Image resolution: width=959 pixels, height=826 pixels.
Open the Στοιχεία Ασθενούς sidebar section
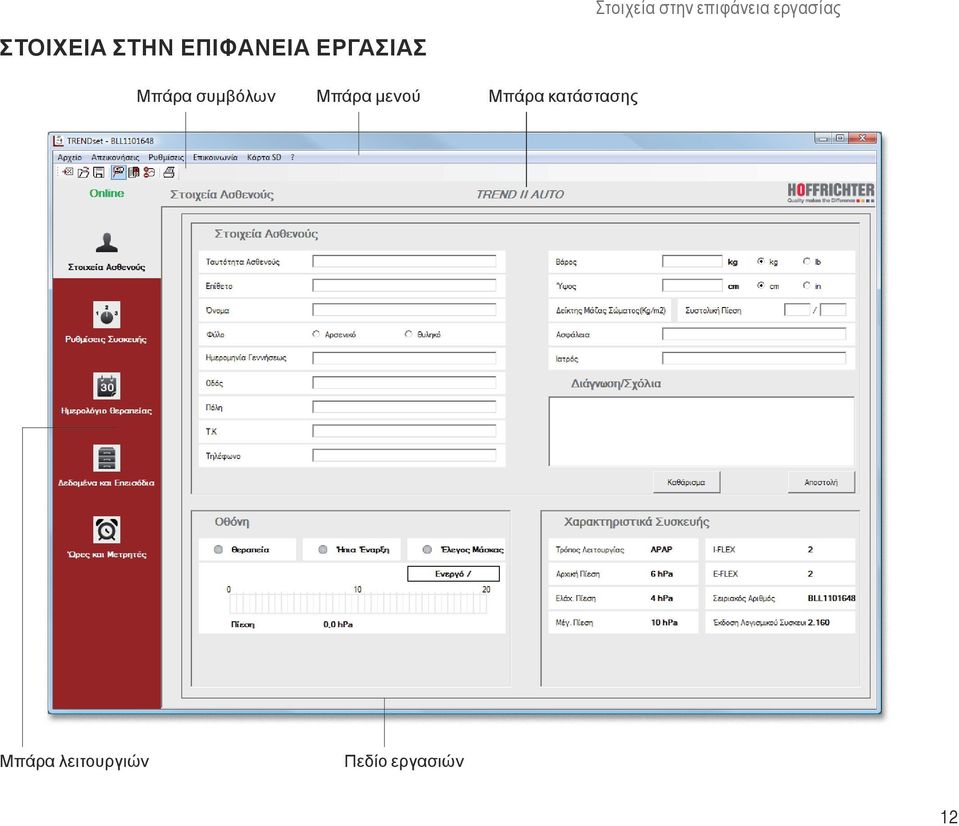[107, 252]
